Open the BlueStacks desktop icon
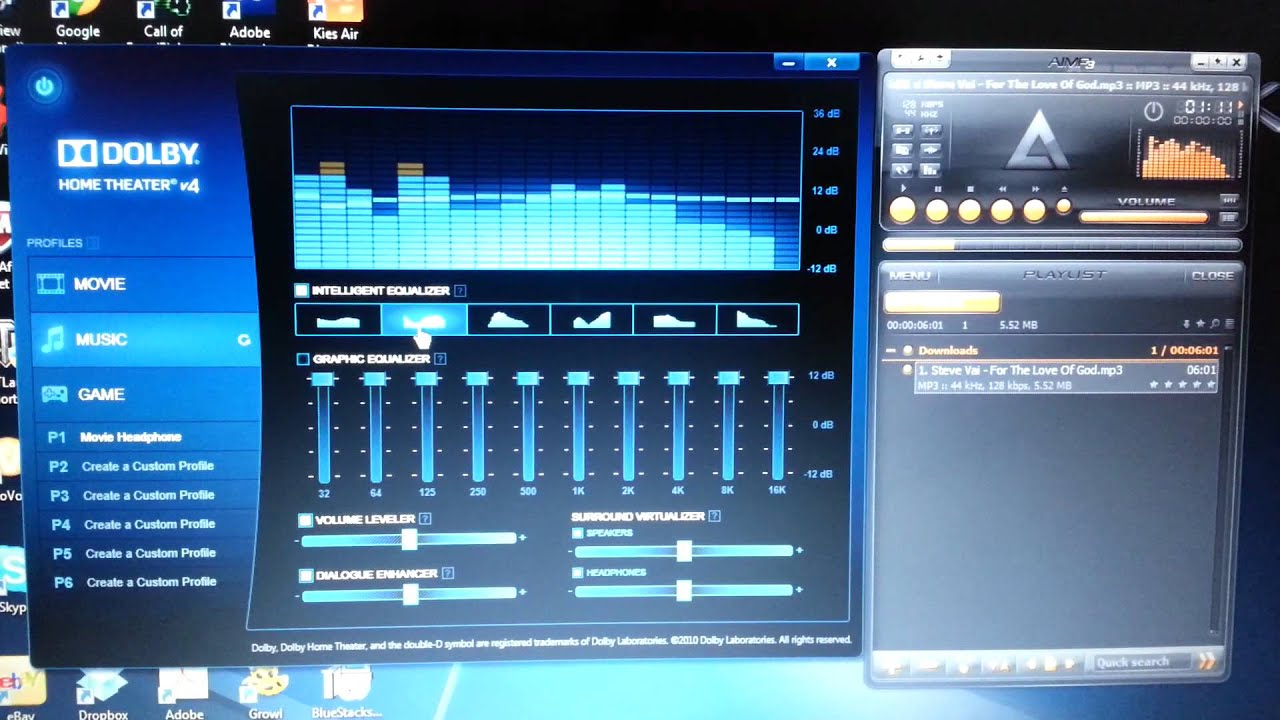 [345, 693]
